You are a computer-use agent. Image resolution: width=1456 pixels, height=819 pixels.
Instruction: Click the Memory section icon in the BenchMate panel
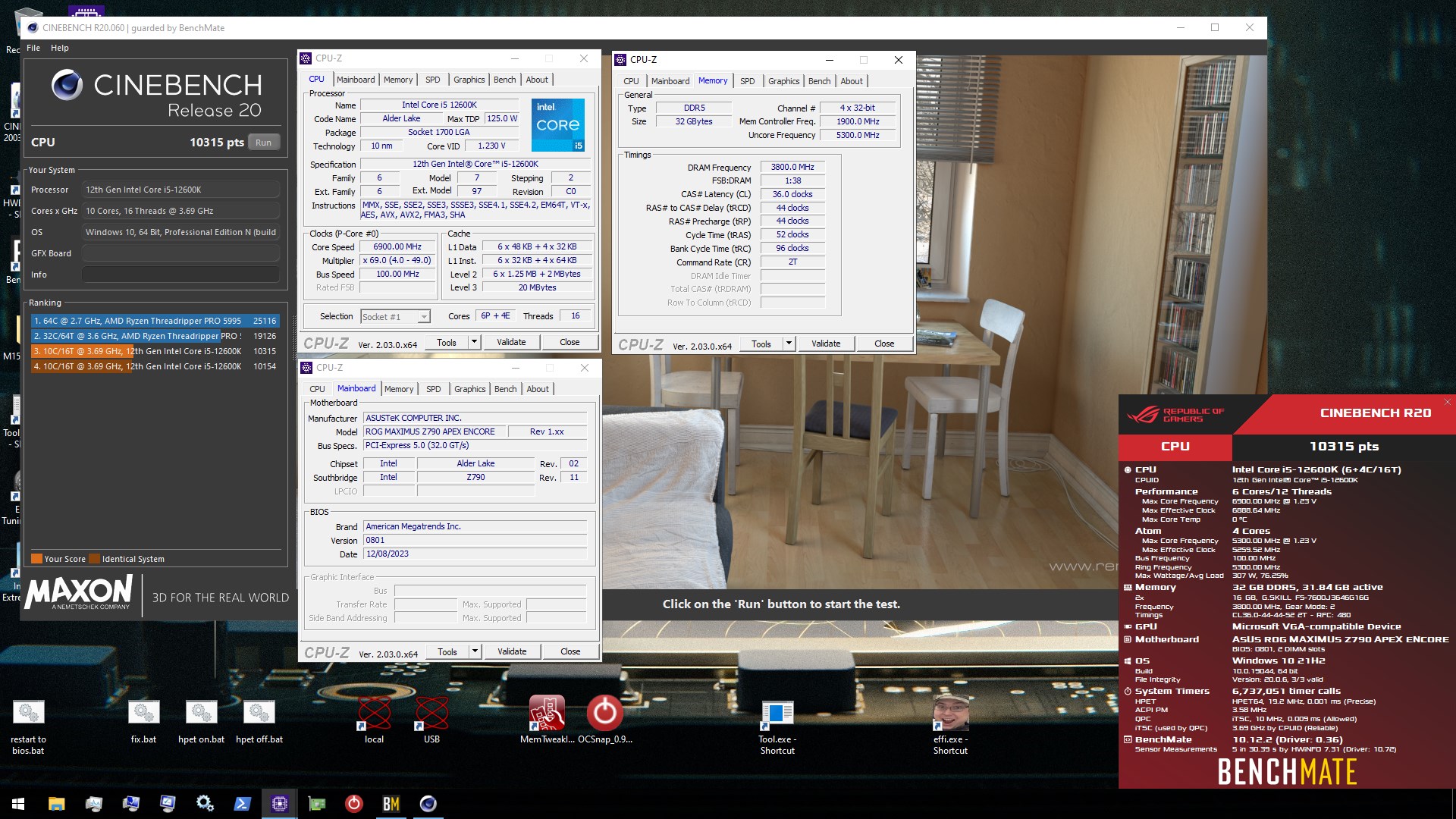coord(1128,588)
